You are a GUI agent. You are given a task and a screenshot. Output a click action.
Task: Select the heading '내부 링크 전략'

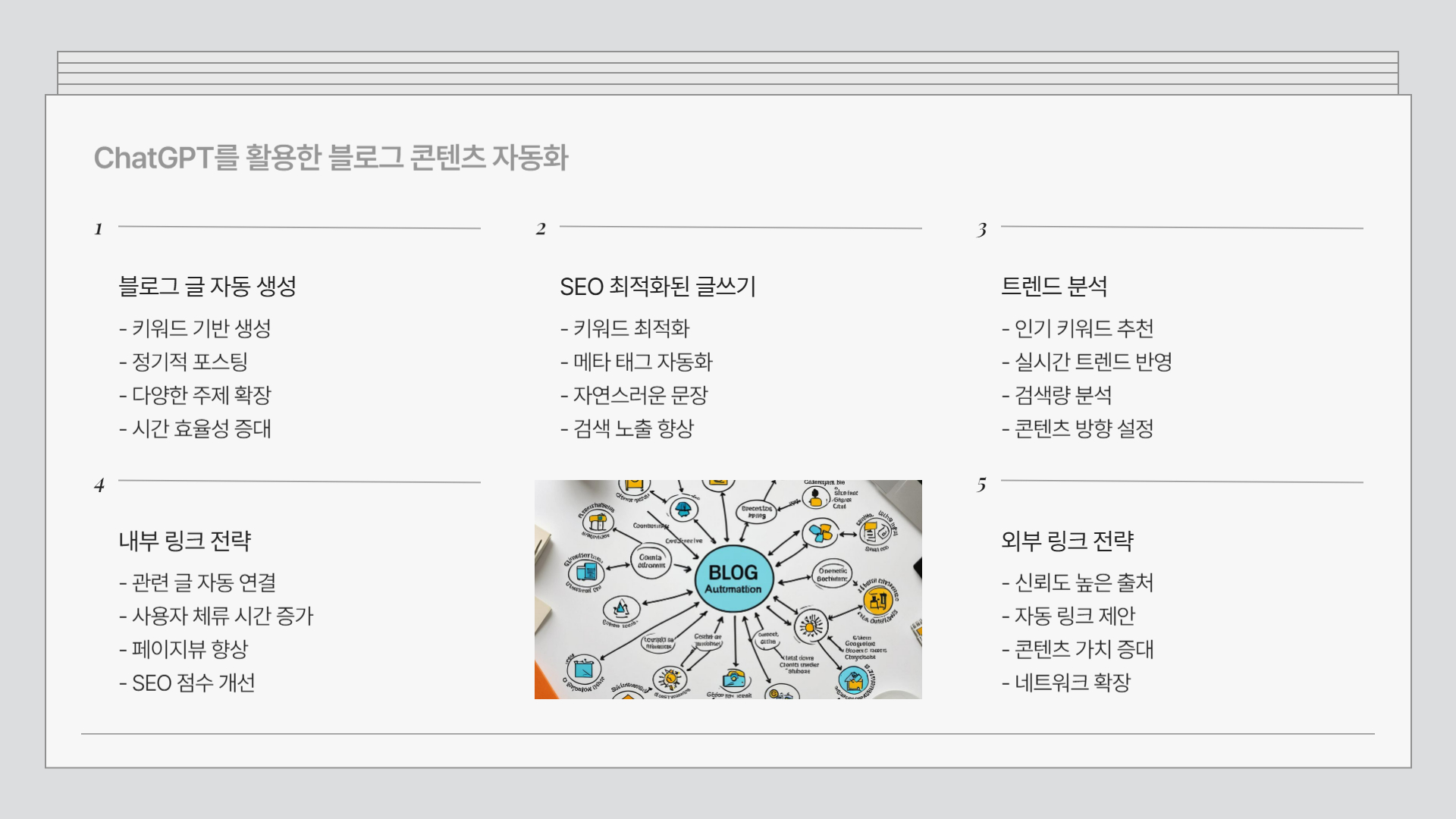184,541
